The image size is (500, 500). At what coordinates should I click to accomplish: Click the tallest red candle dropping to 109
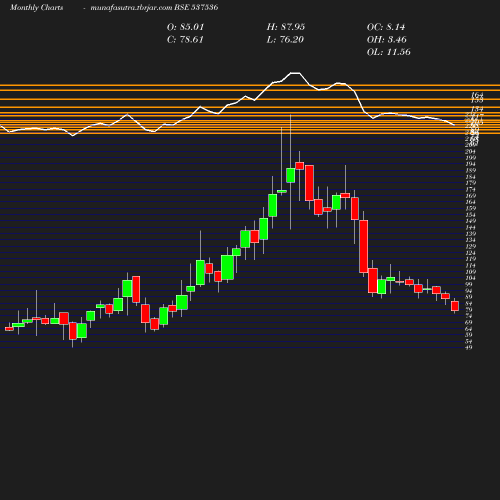tap(364, 246)
